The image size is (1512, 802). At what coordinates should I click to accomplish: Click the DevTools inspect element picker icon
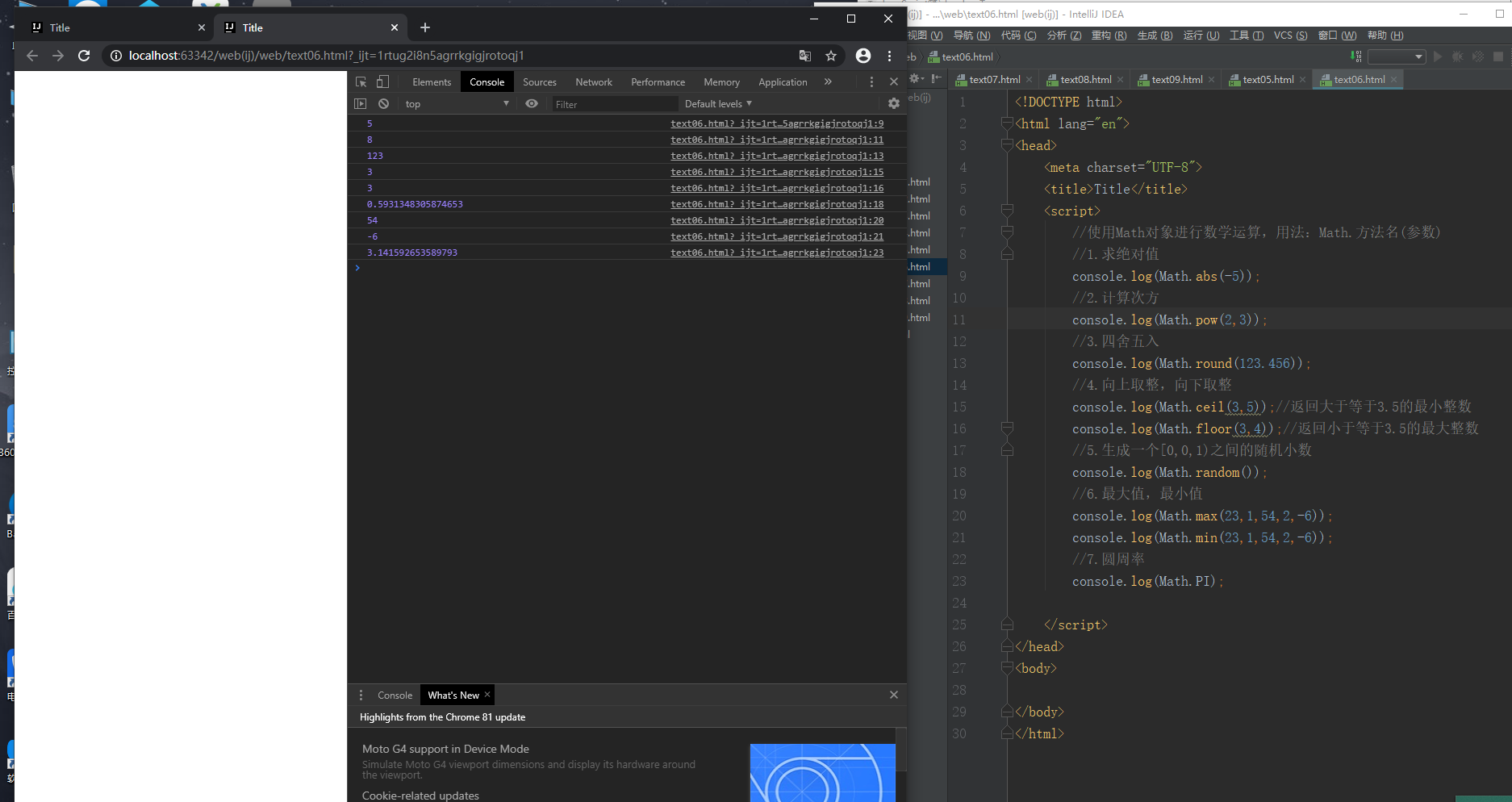(x=361, y=81)
